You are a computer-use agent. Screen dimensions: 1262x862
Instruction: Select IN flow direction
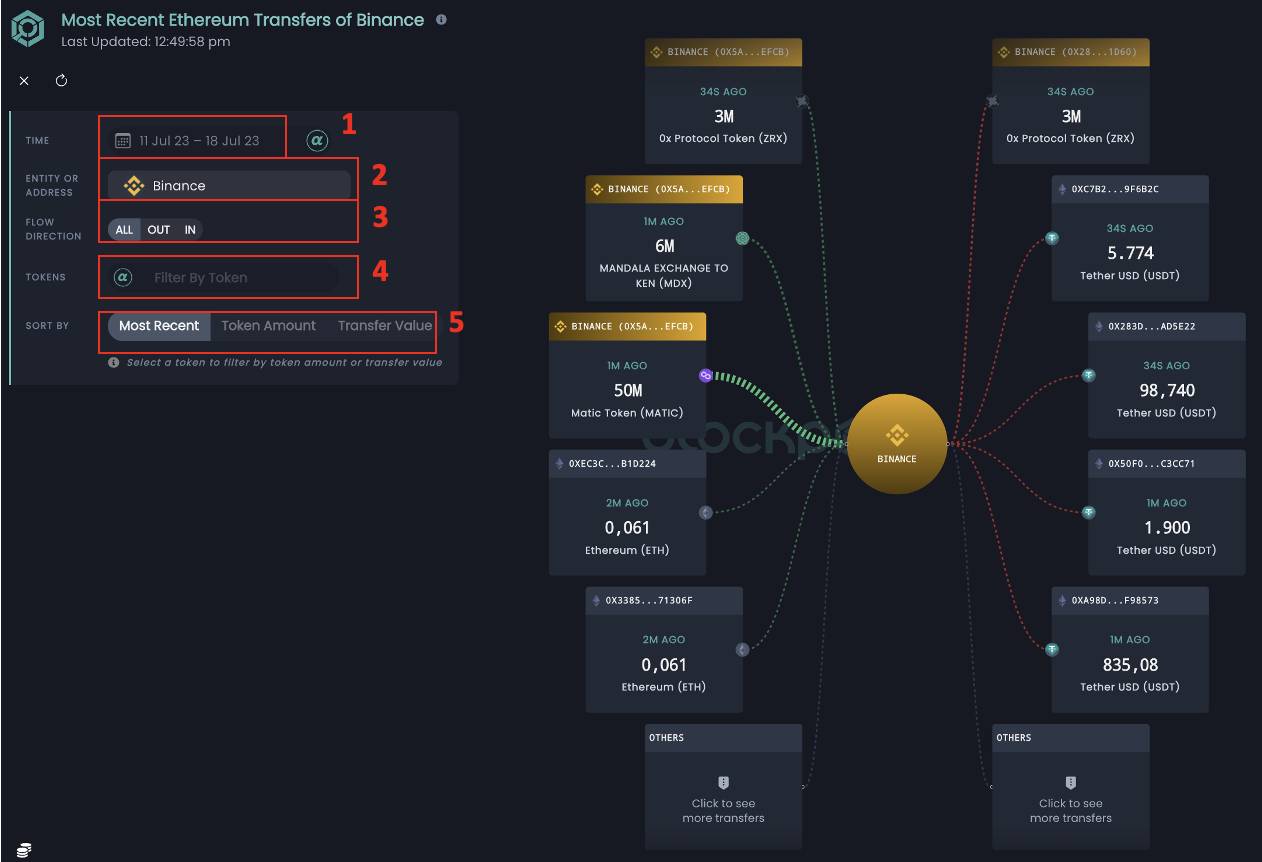[x=190, y=230]
